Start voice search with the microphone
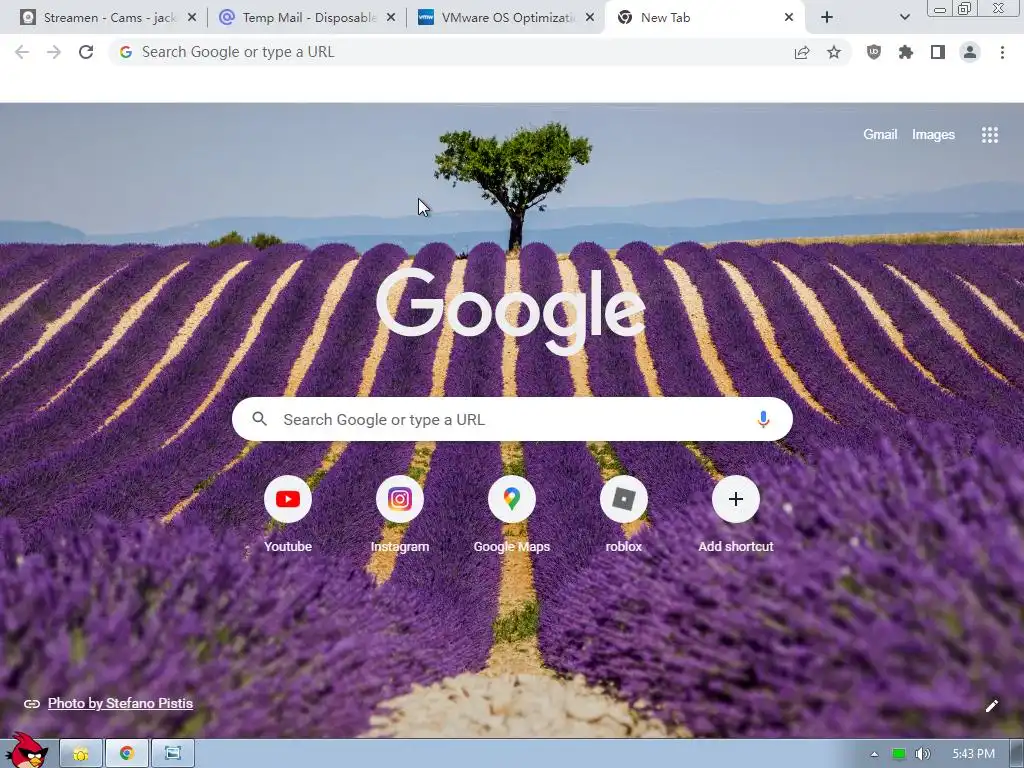This screenshot has width=1024, height=768. pos(763,419)
